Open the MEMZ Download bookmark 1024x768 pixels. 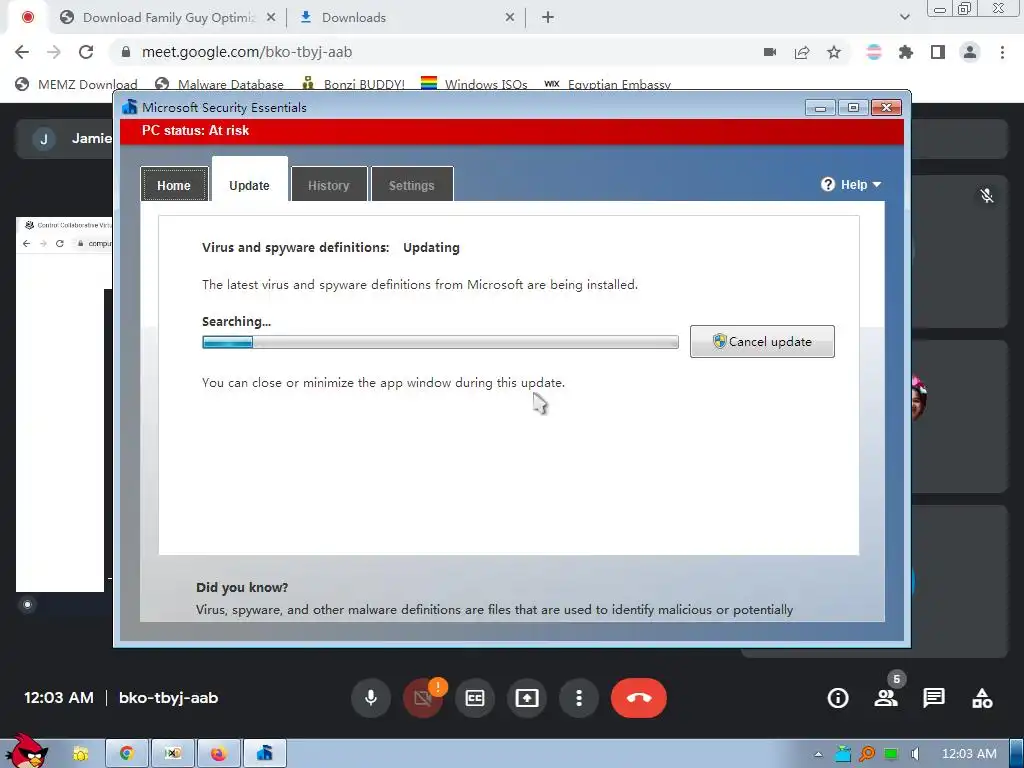[x=76, y=84]
